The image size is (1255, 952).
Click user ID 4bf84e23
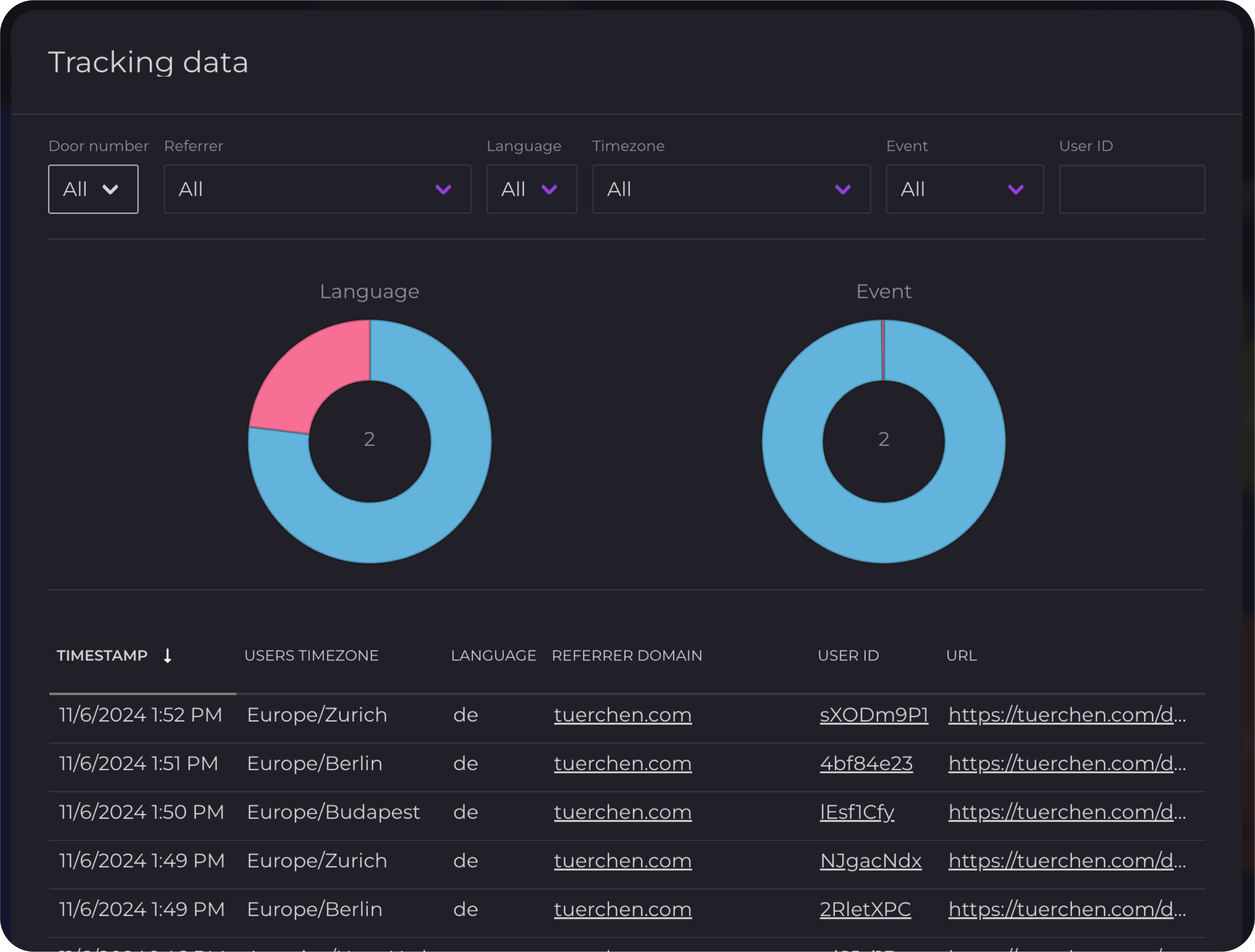coord(865,763)
